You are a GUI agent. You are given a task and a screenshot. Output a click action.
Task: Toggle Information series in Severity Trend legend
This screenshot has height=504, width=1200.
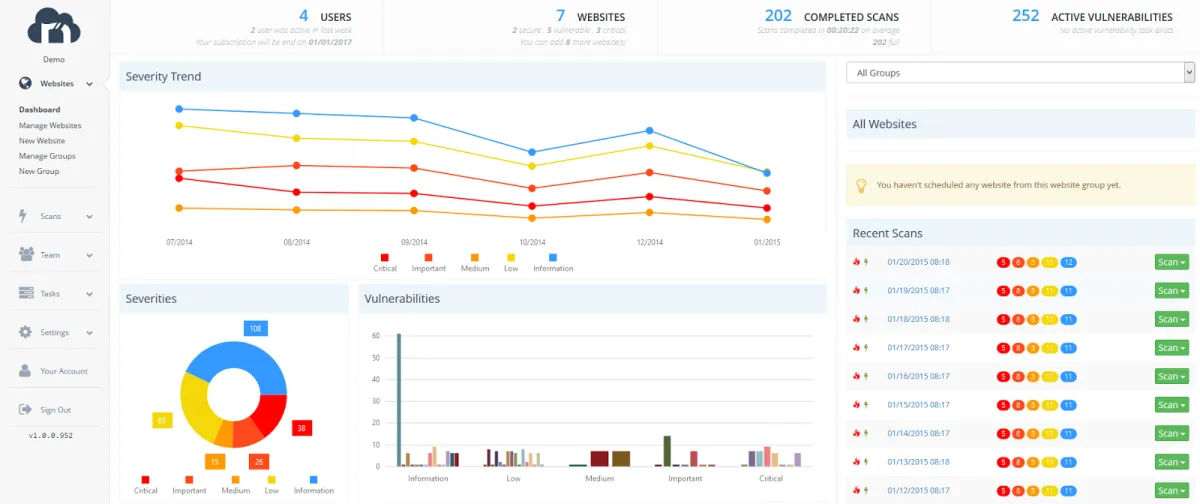click(553, 263)
